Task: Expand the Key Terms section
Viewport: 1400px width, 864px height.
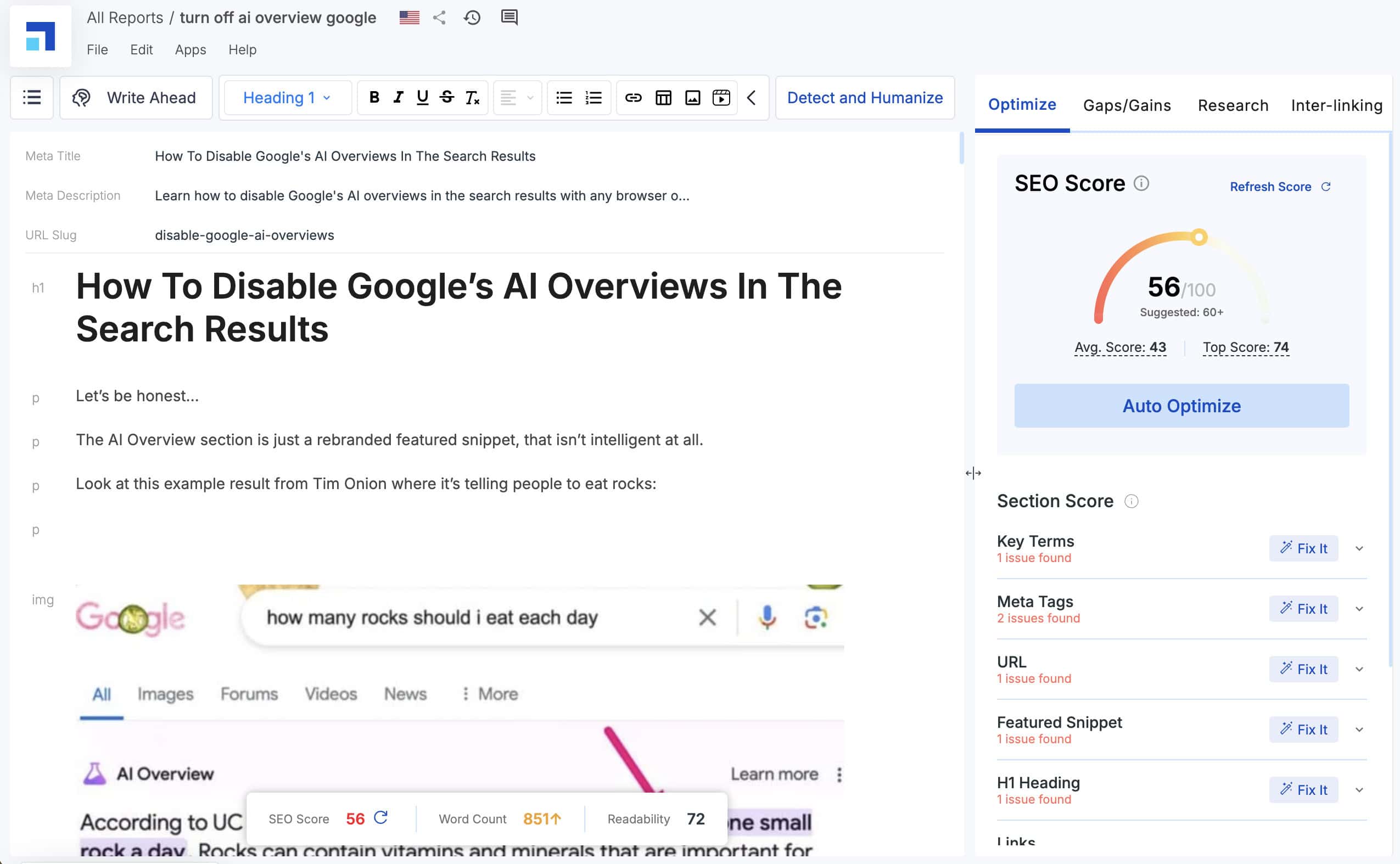Action: (x=1359, y=548)
